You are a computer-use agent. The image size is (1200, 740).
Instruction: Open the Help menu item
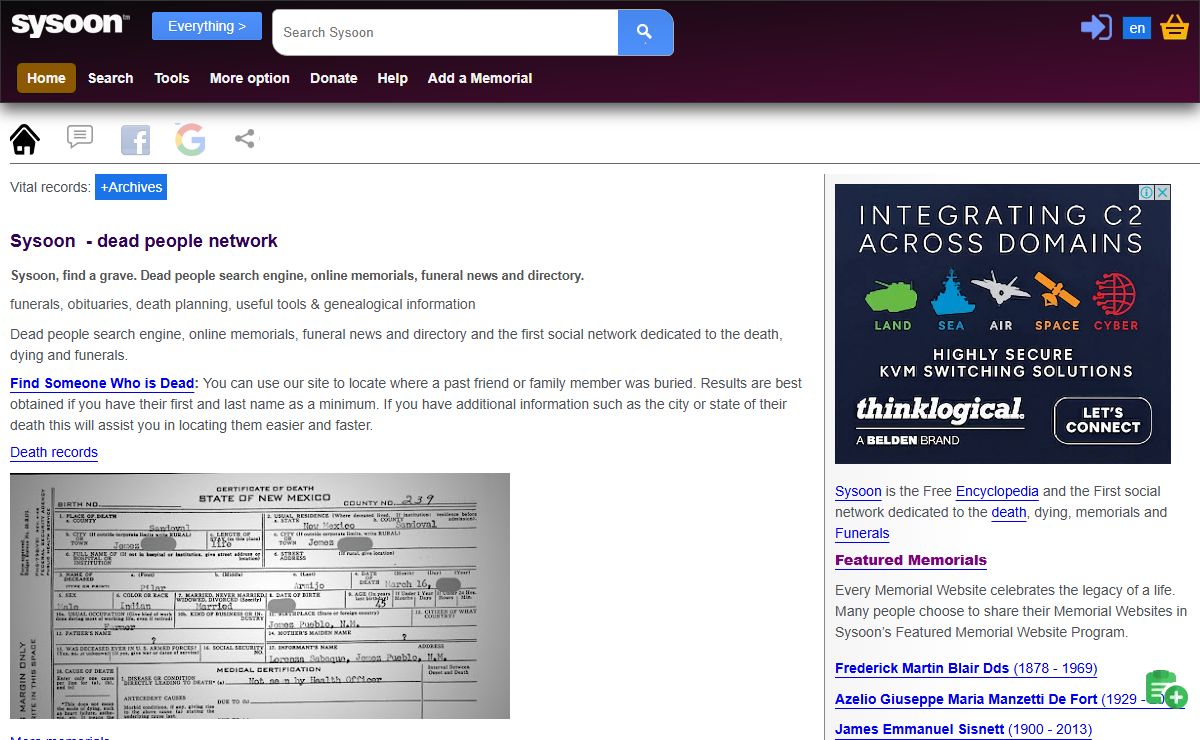pyautogui.click(x=392, y=78)
